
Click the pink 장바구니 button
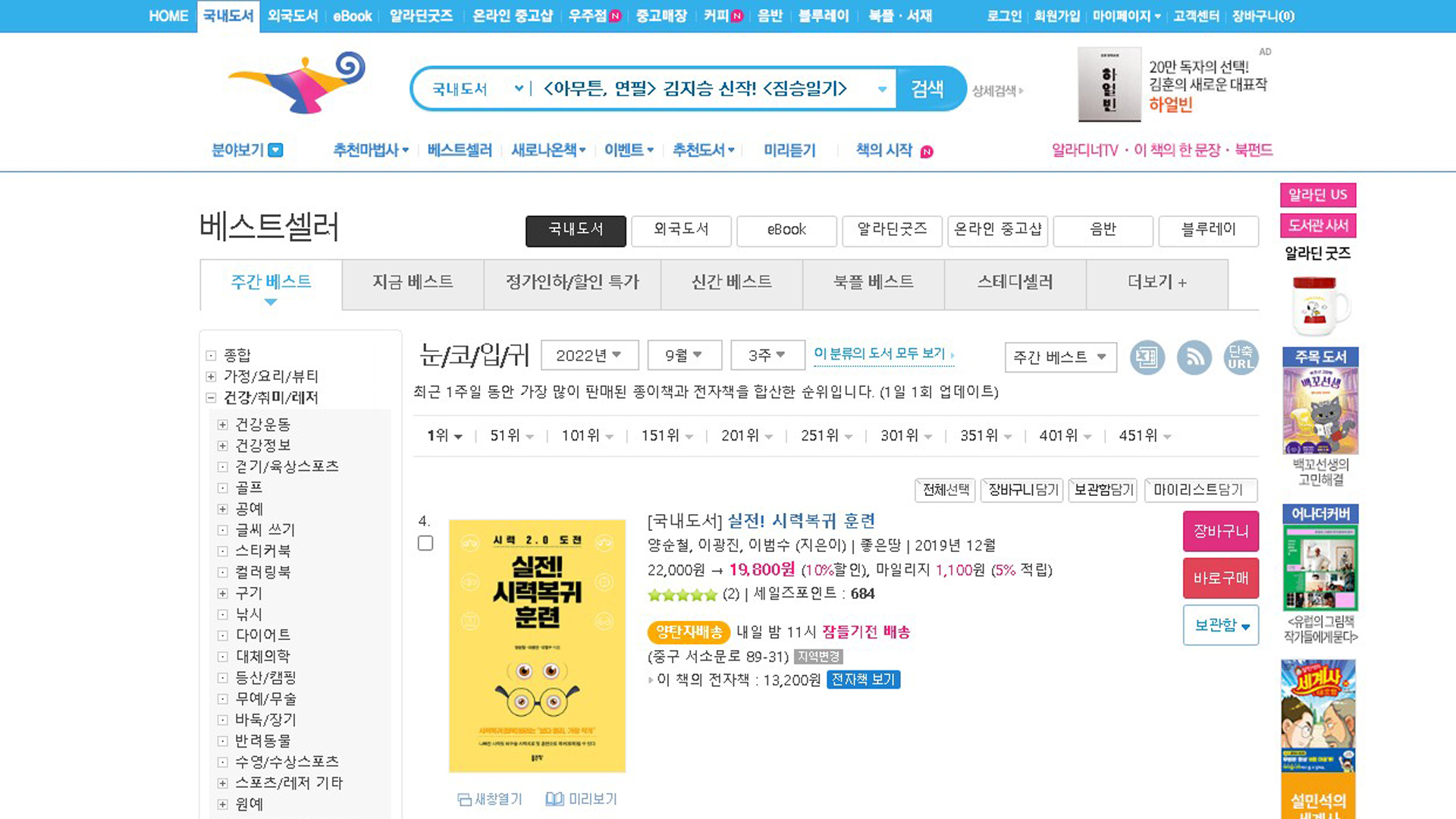(1220, 531)
